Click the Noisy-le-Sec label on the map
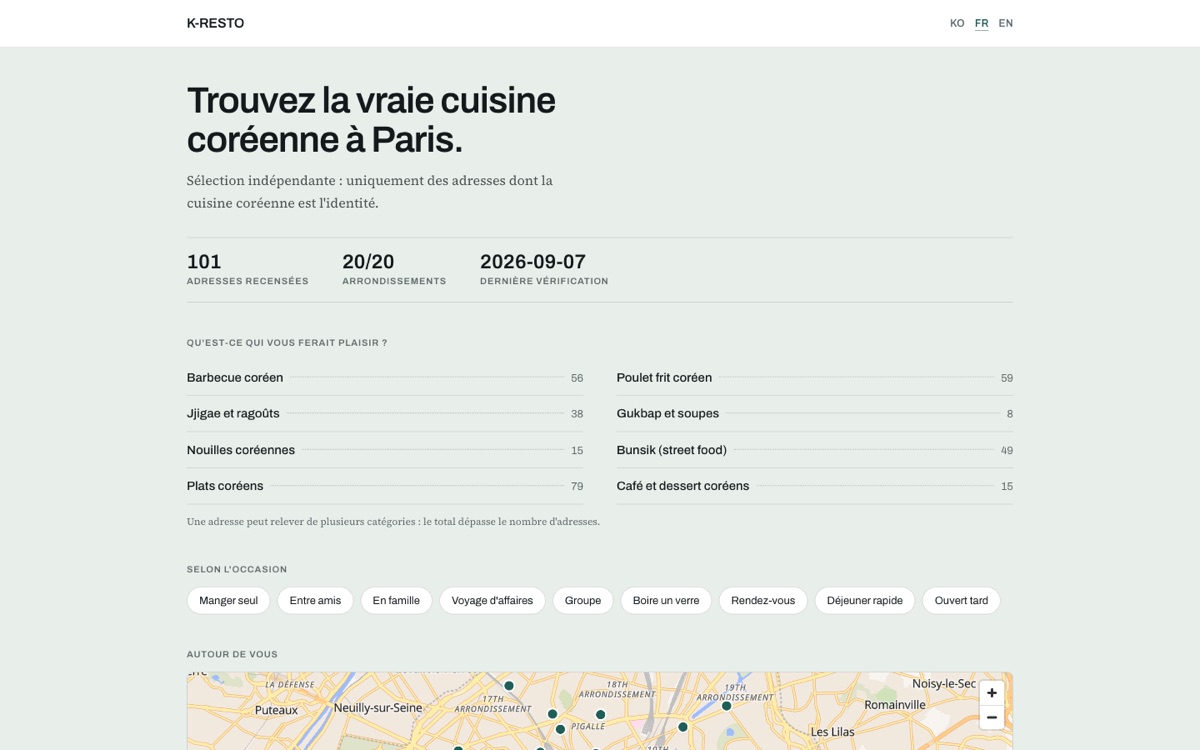The height and width of the screenshot is (750, 1200). (x=944, y=684)
